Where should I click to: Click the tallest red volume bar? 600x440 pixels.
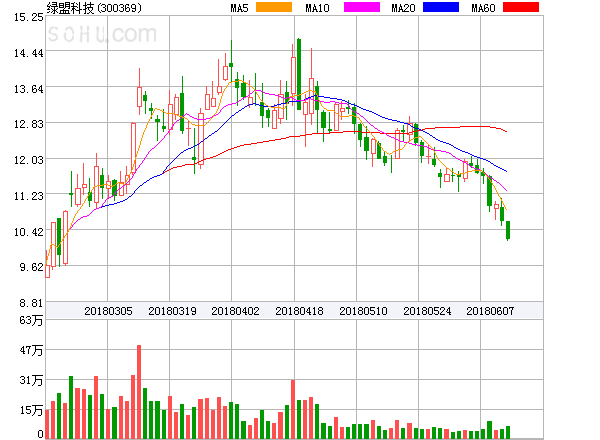139,392
